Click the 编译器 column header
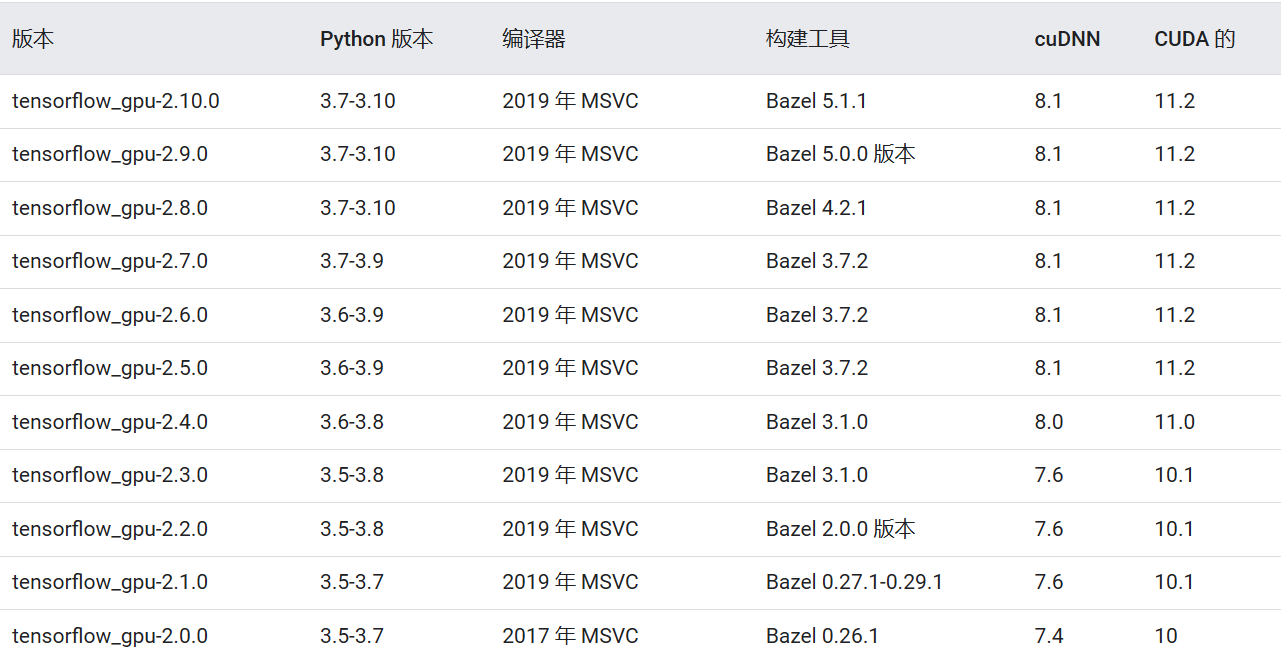1281x653 pixels. (x=534, y=39)
